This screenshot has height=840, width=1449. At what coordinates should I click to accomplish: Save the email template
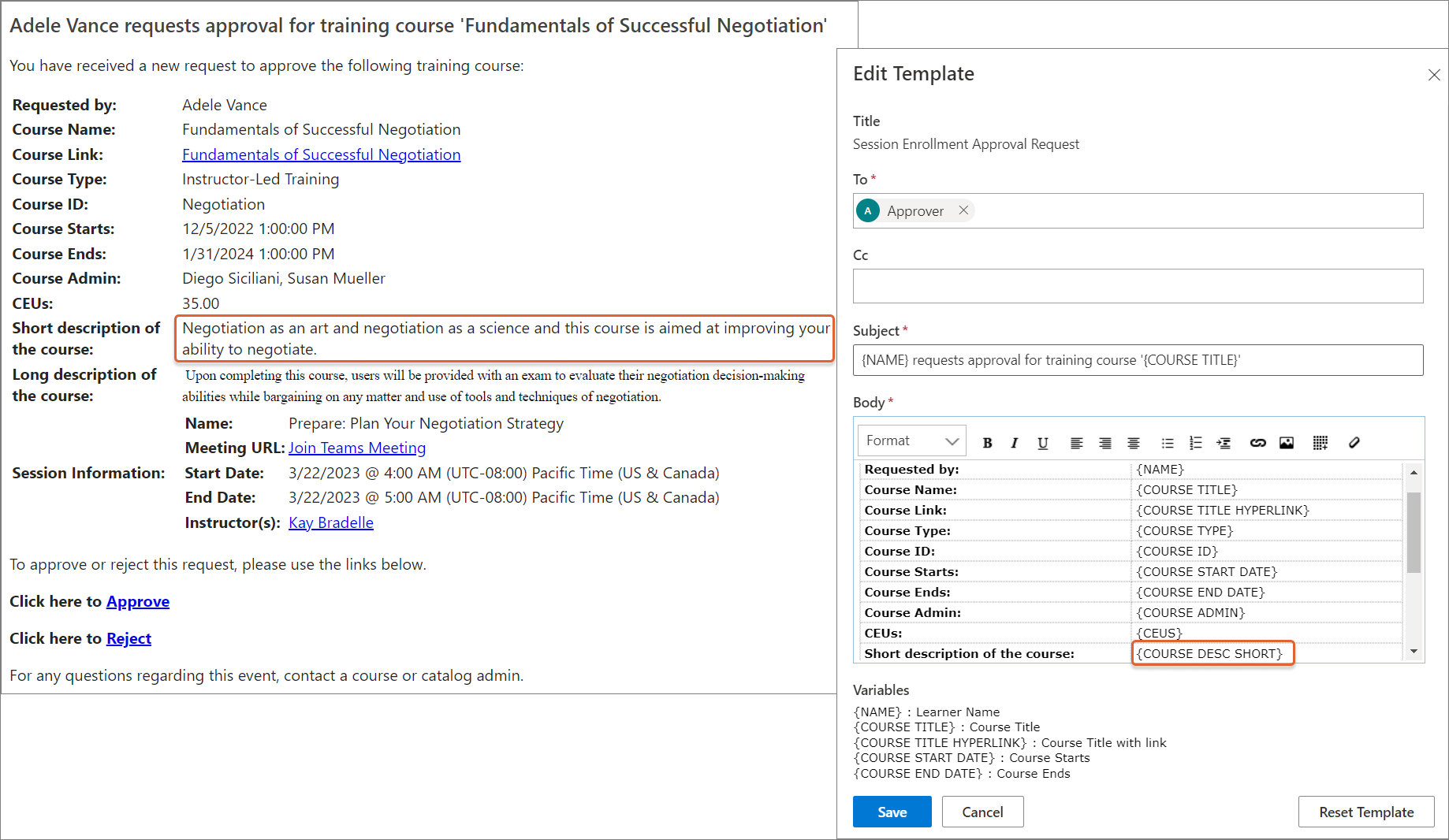(892, 812)
